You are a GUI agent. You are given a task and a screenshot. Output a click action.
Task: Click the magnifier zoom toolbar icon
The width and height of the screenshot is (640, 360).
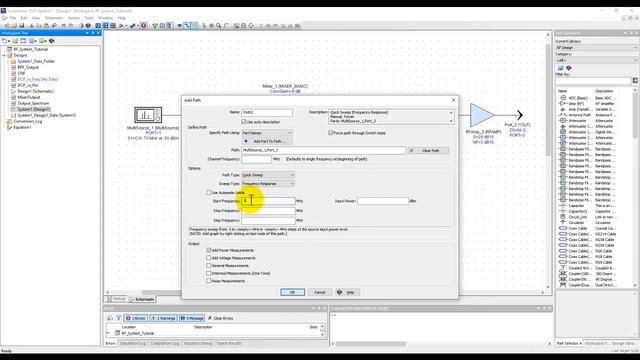219,26
